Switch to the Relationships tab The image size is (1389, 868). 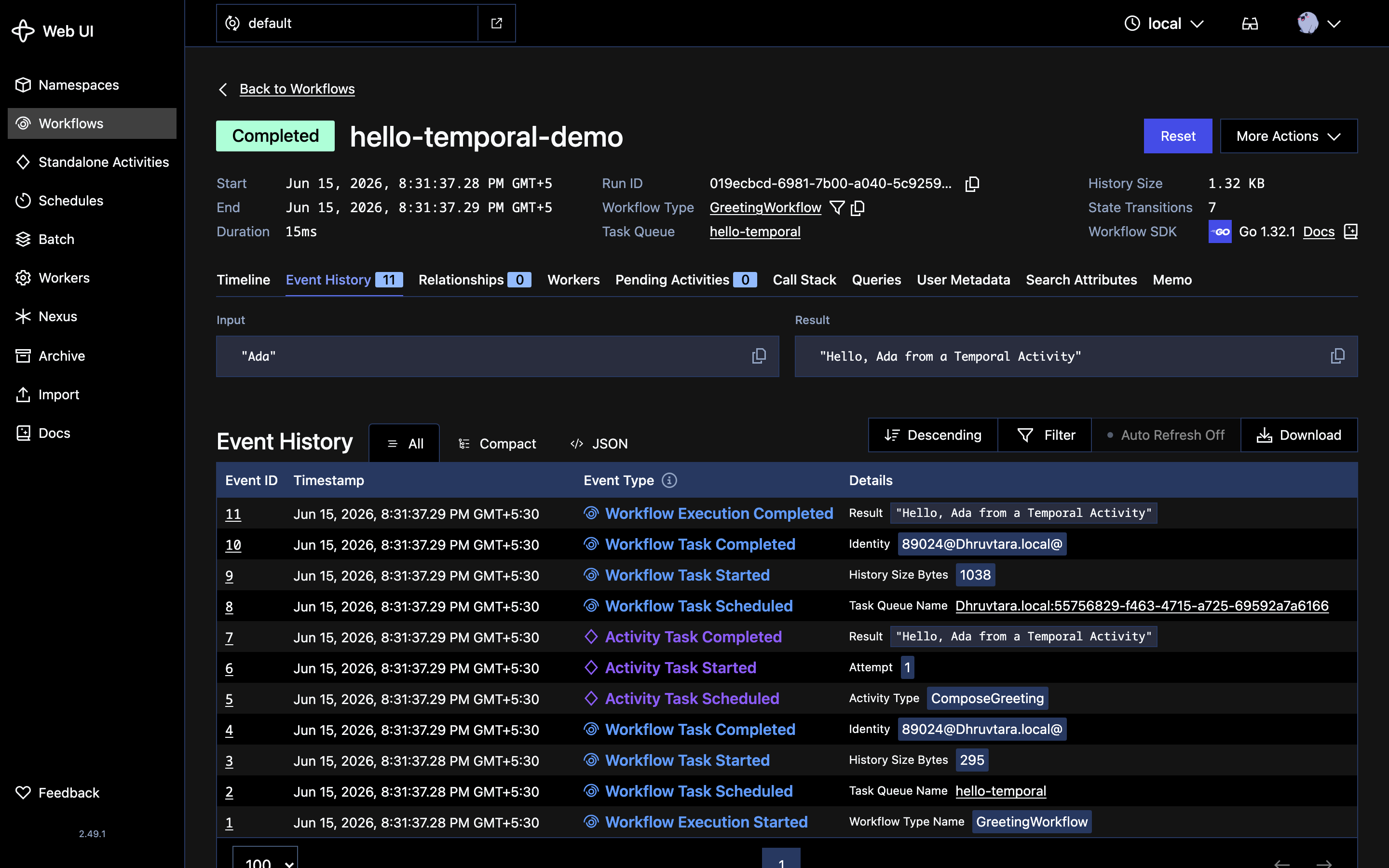pyautogui.click(x=475, y=280)
